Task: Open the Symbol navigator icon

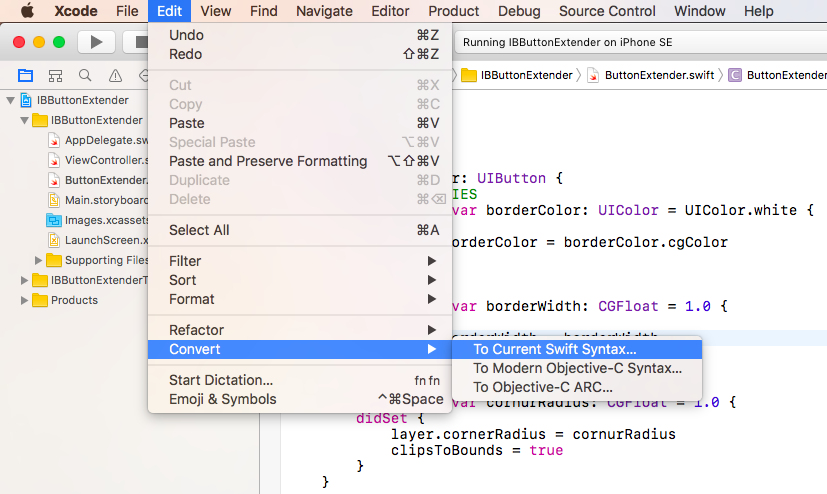Action: (55, 76)
